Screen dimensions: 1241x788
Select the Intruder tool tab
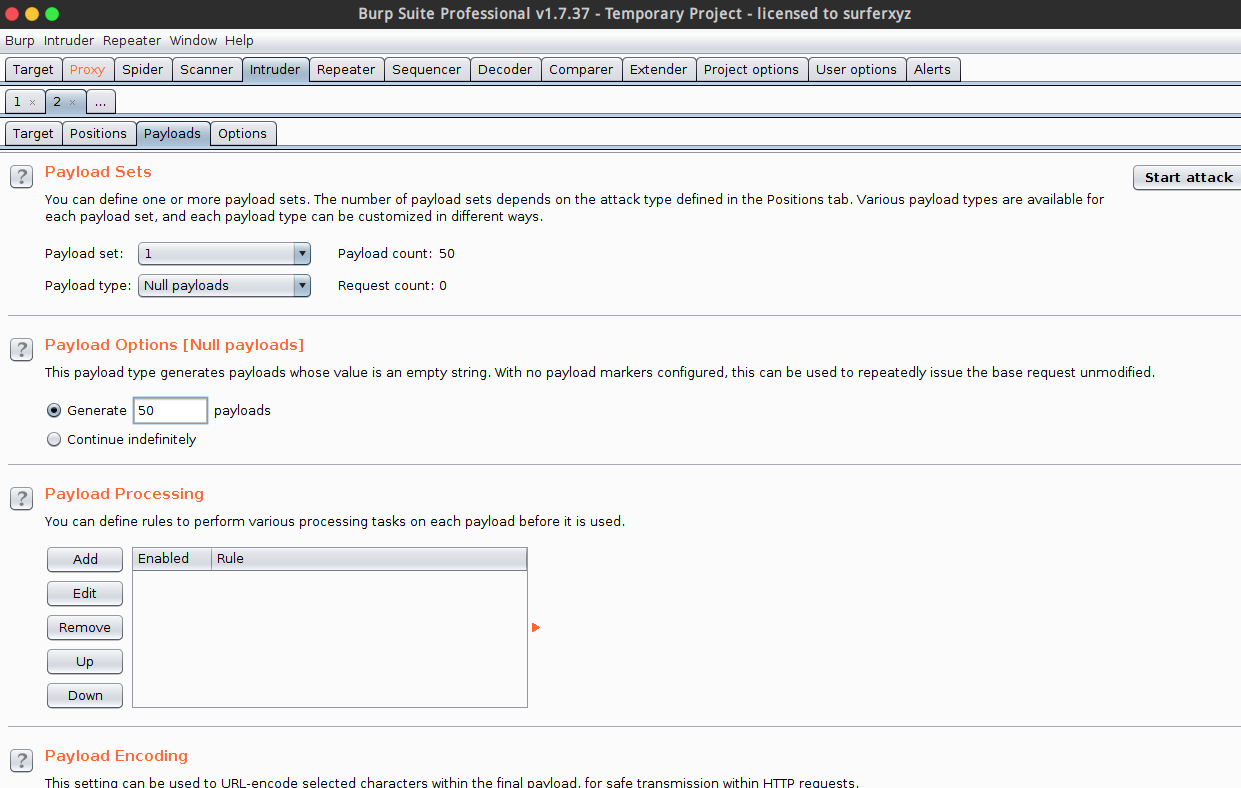point(275,70)
